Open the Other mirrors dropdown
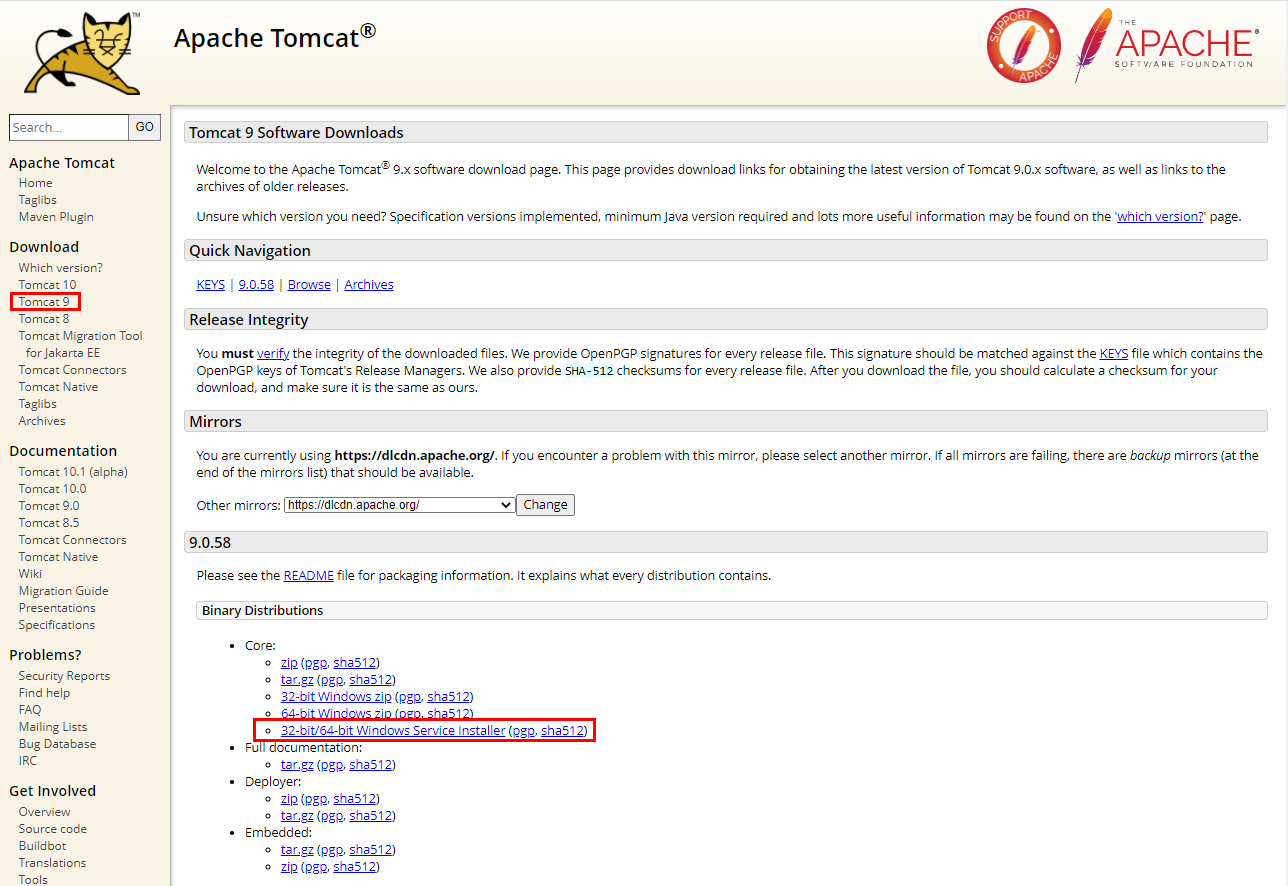The height and width of the screenshot is (886, 1288). [x=399, y=505]
